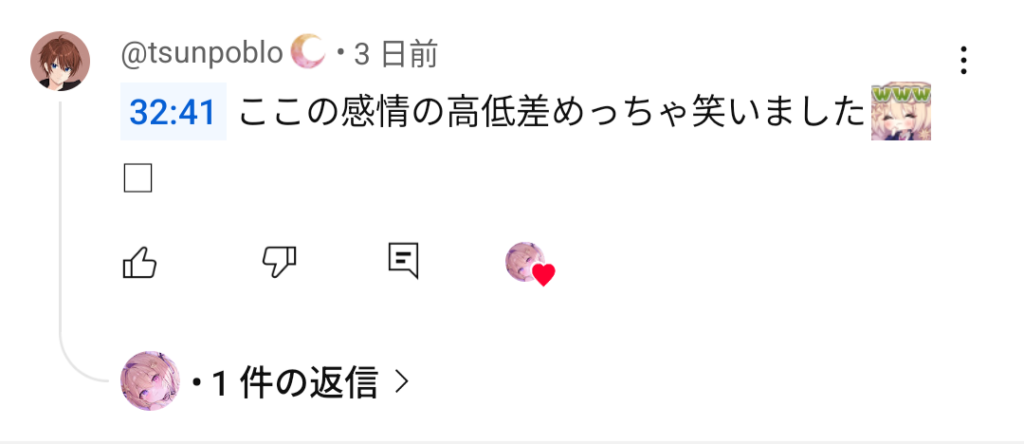Dislike the comment with thumbs-down icon
This screenshot has width=1024, height=444.
click(x=279, y=263)
